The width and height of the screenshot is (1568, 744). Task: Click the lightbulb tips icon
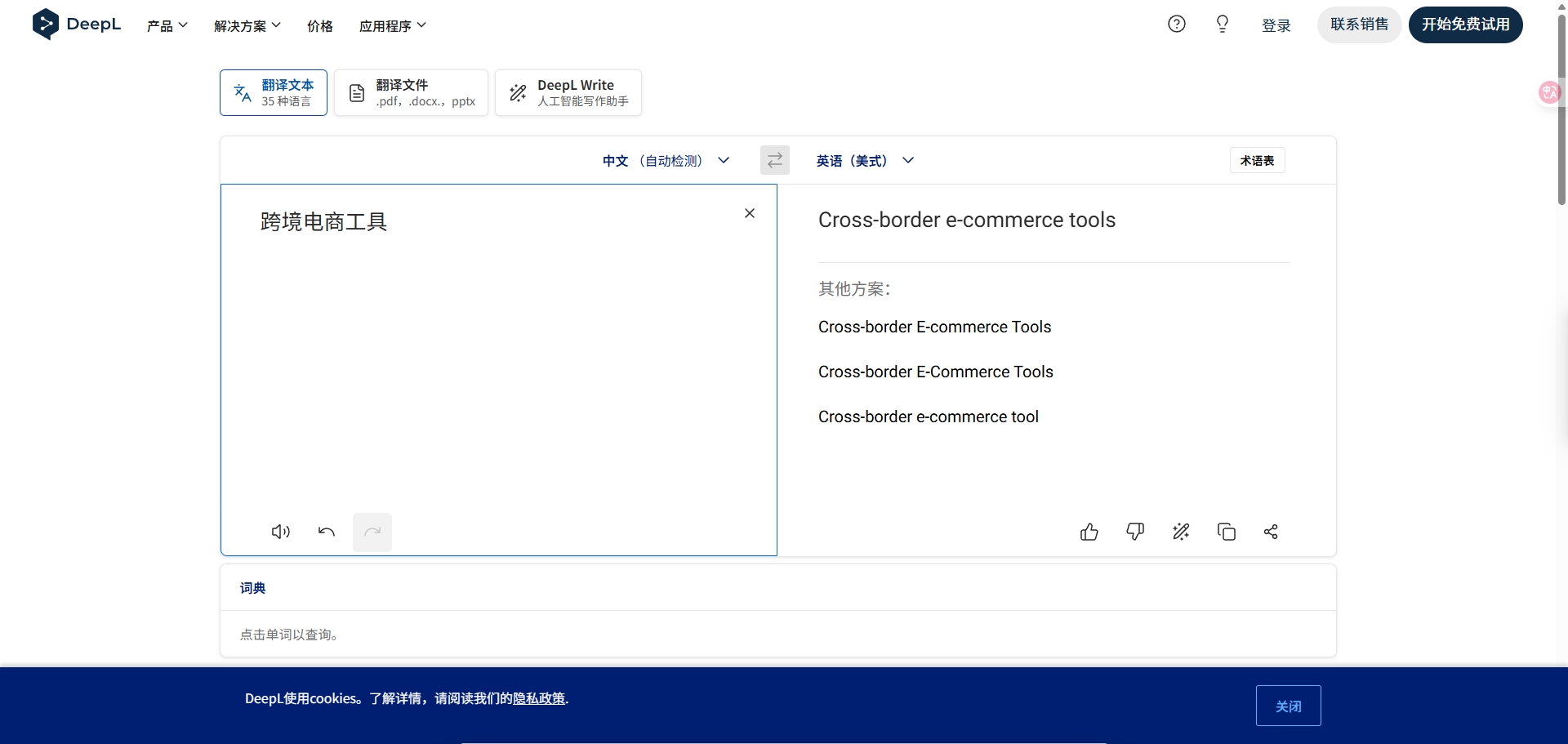1223,24
